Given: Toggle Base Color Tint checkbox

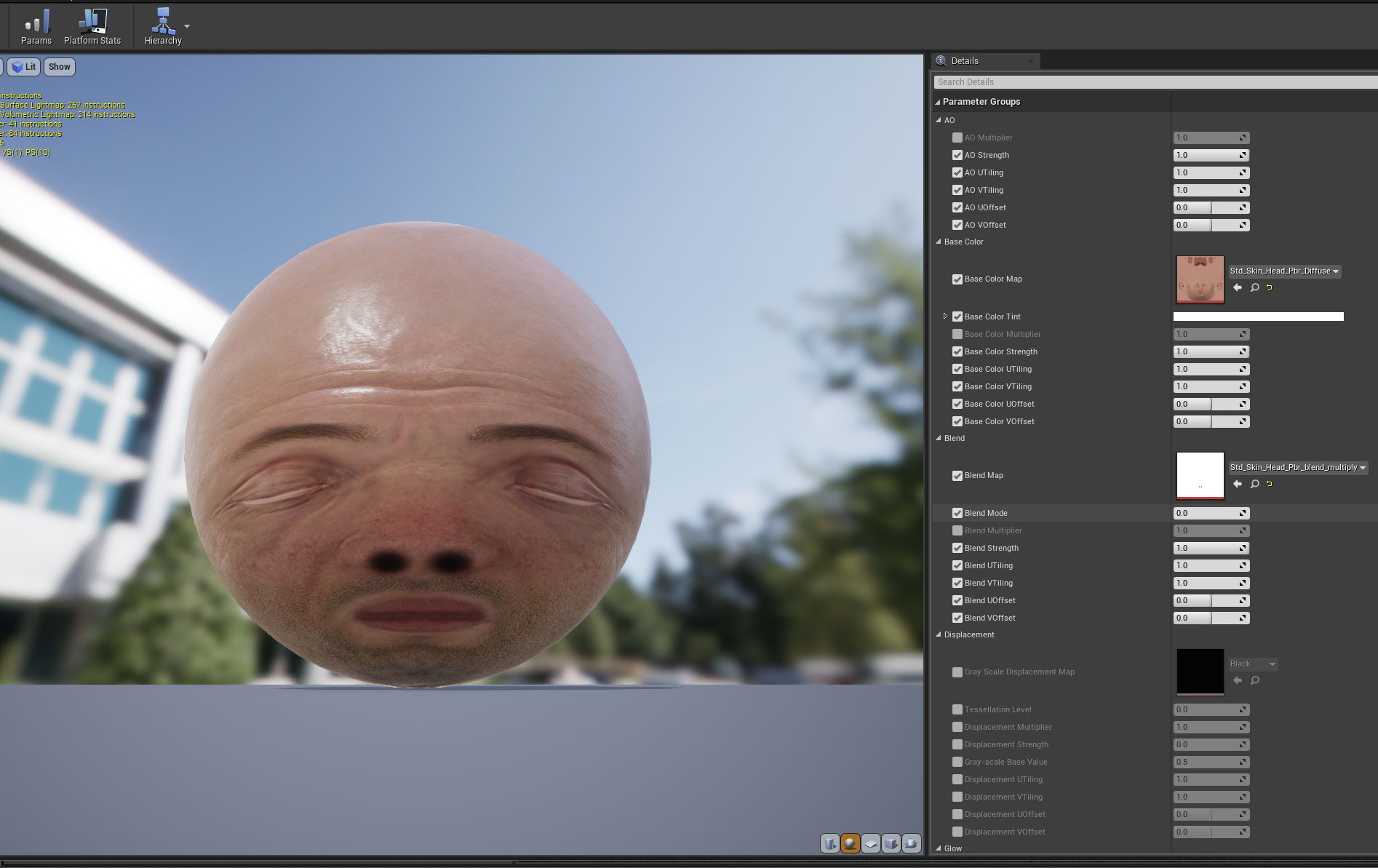Looking at the screenshot, I should point(957,316).
